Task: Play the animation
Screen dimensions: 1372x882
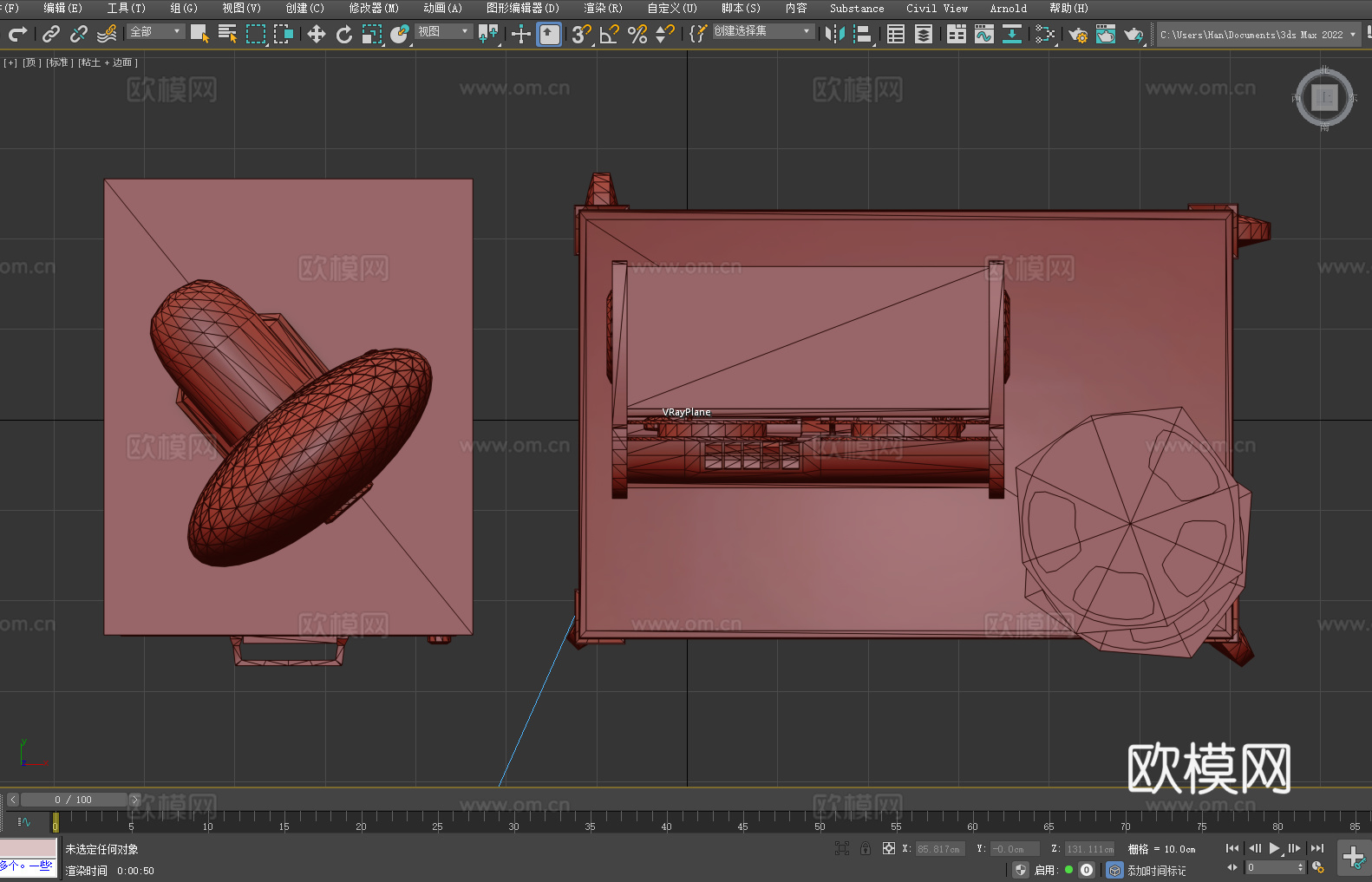Action: [1274, 848]
